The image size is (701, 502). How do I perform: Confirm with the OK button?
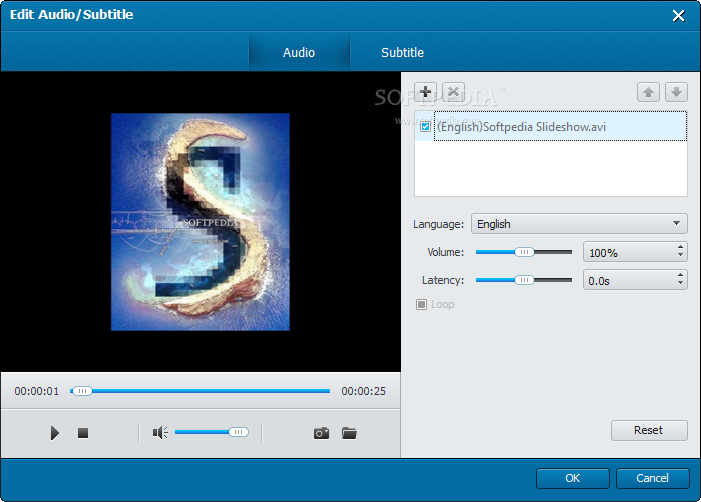coord(573,478)
